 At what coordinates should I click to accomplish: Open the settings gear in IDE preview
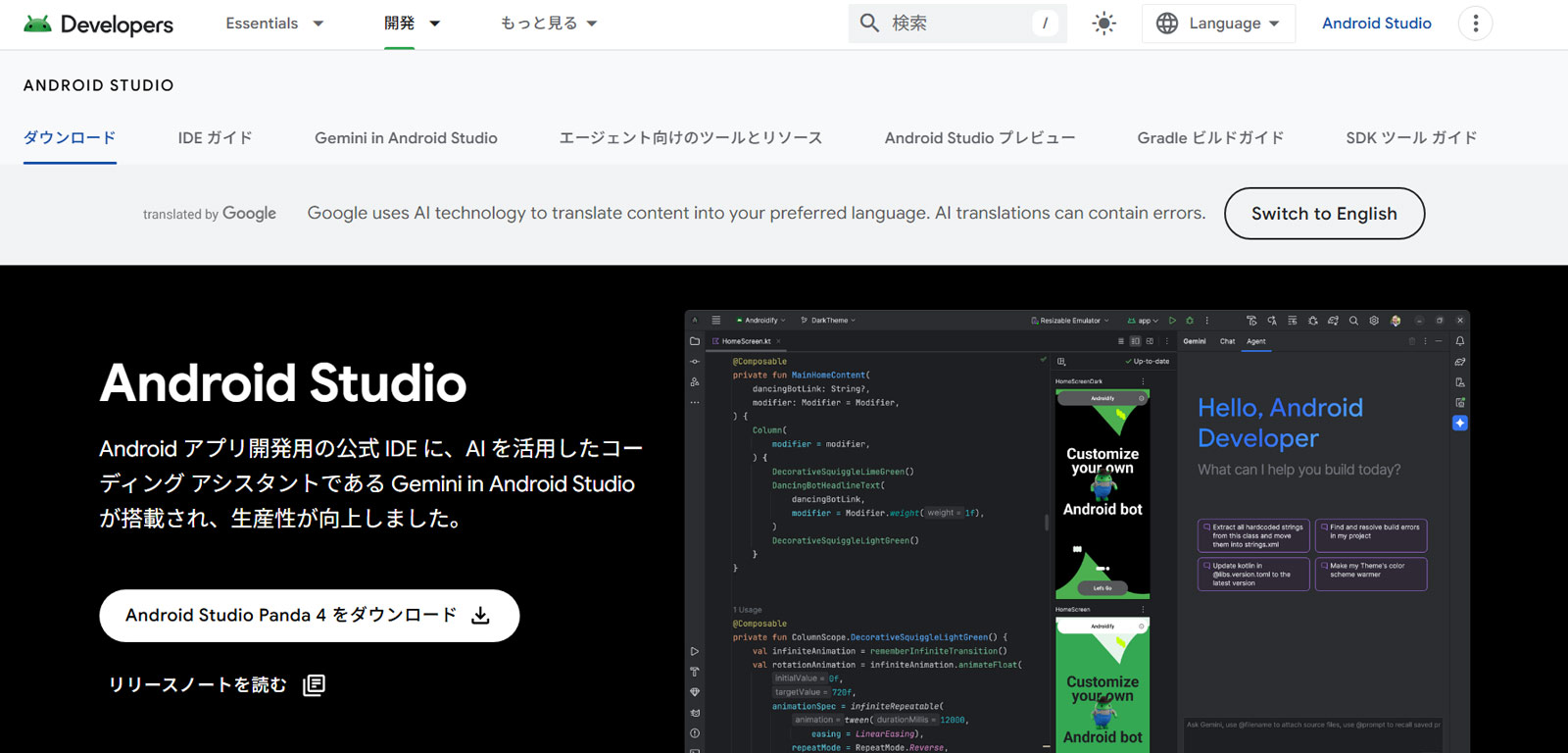pos(1374,321)
